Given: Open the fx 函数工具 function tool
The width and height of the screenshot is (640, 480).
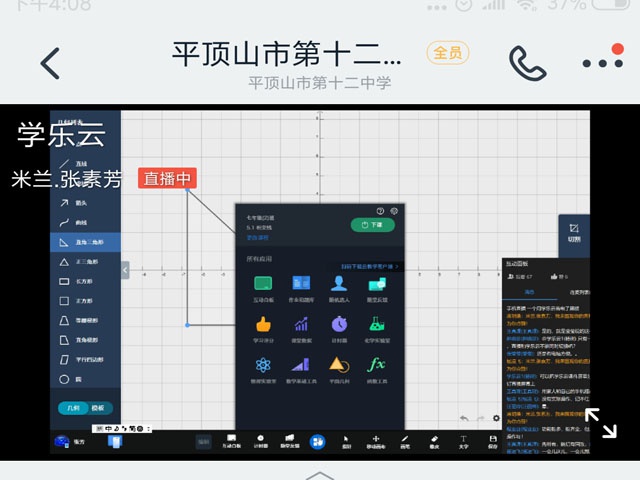Looking at the screenshot, I should (376, 365).
